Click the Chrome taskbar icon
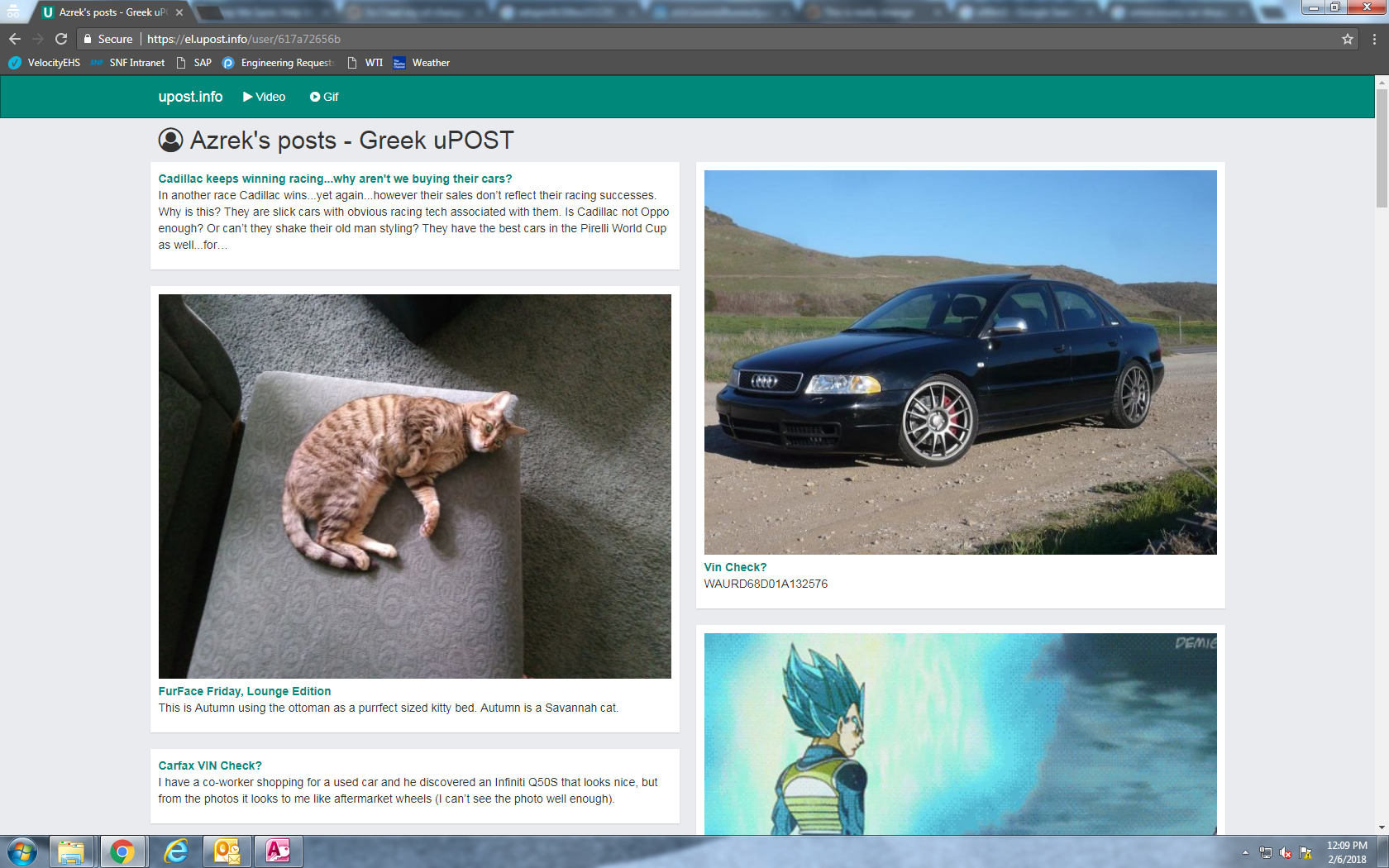Image resolution: width=1389 pixels, height=868 pixels. click(x=122, y=851)
